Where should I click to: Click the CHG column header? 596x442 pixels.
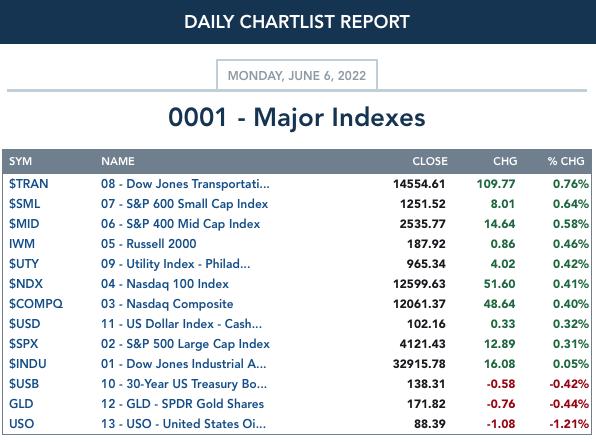coord(505,161)
